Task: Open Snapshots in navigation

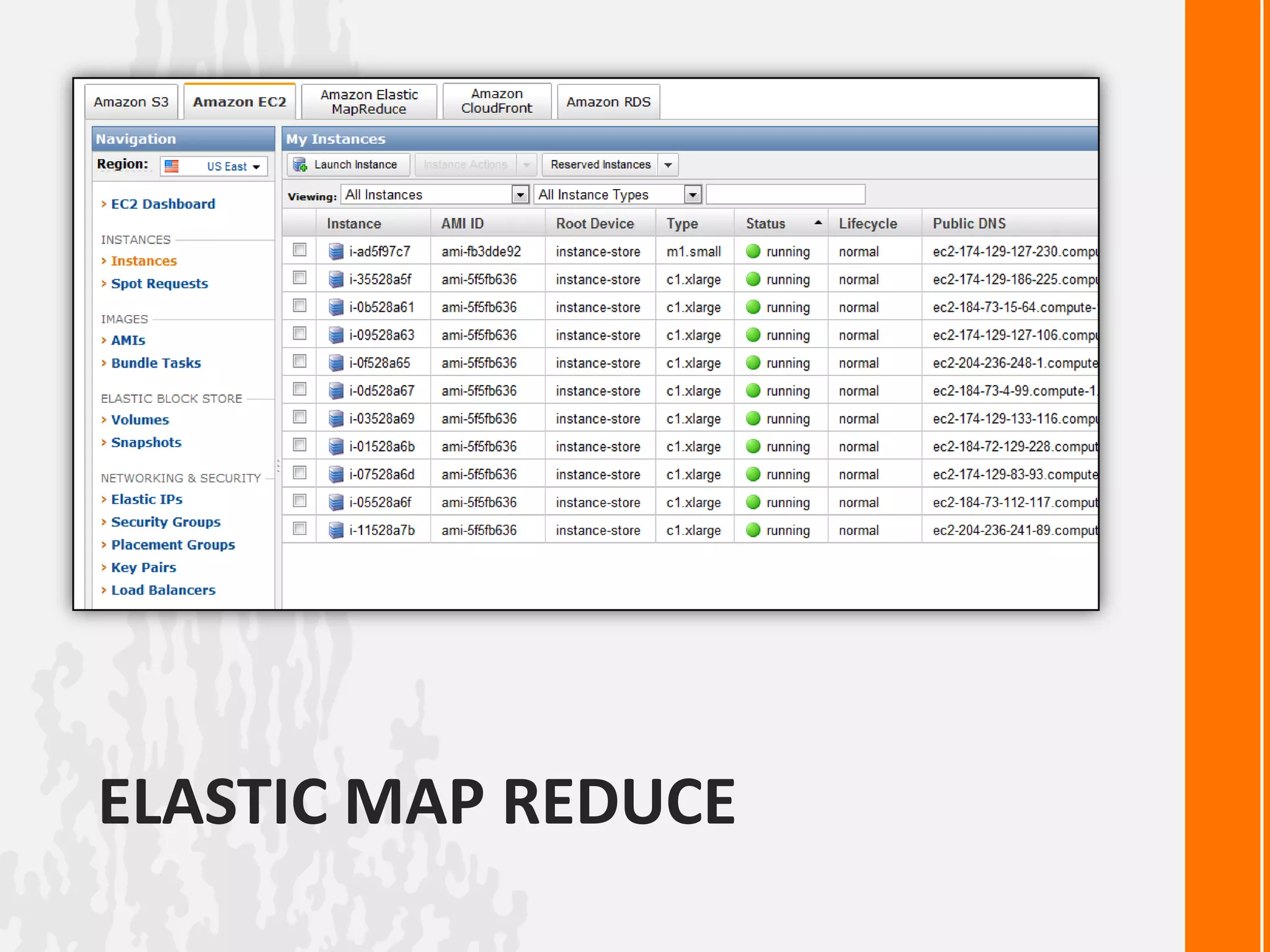Action: tap(146, 443)
